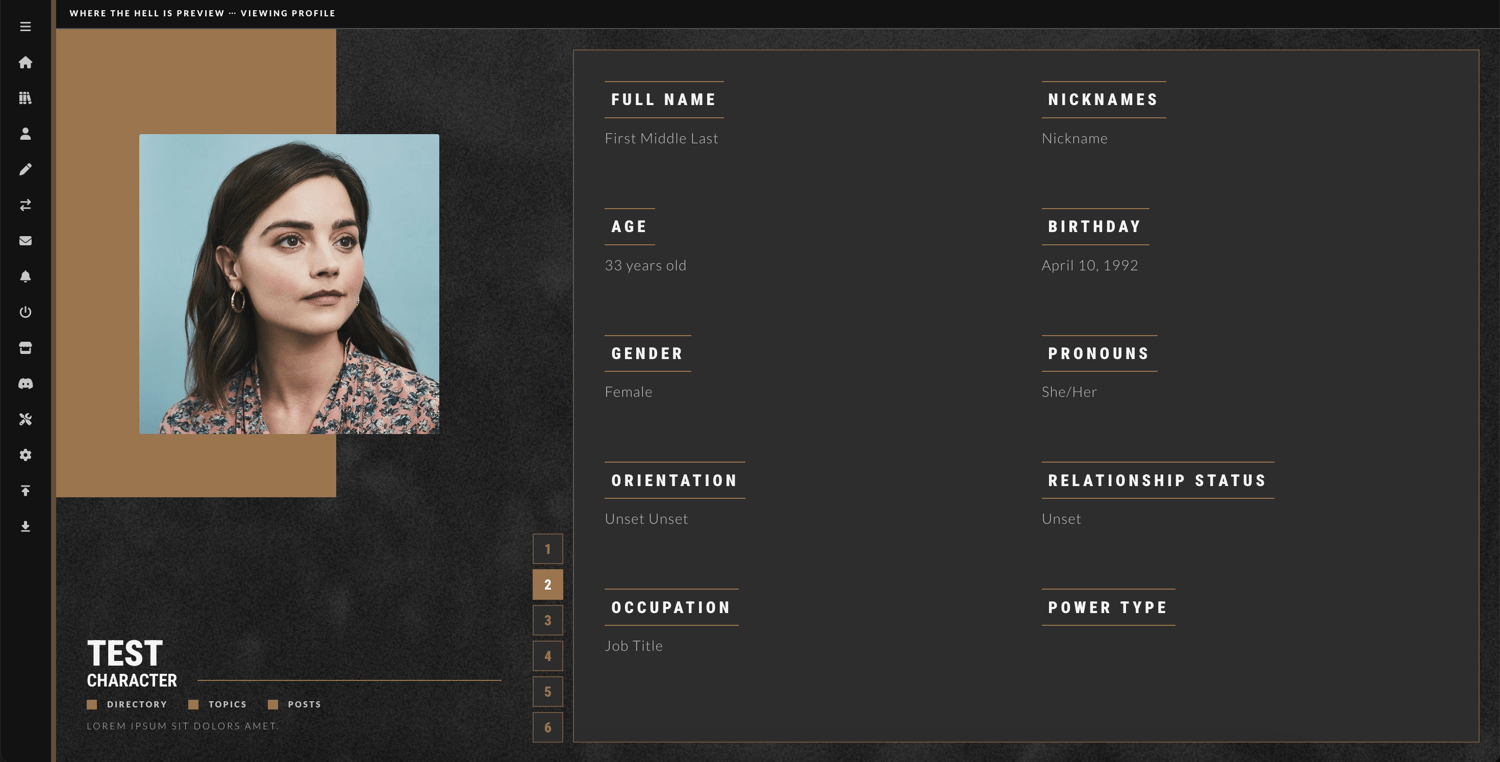Screen dimensions: 1500x762
Task: Switch to profile tab 3
Action: click(548, 620)
